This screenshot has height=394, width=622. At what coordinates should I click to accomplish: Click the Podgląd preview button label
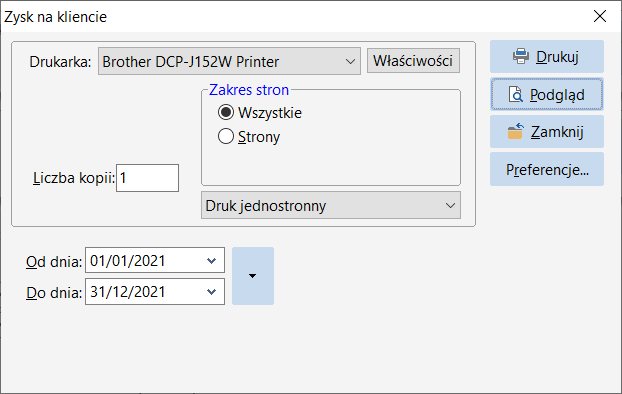coord(557,95)
